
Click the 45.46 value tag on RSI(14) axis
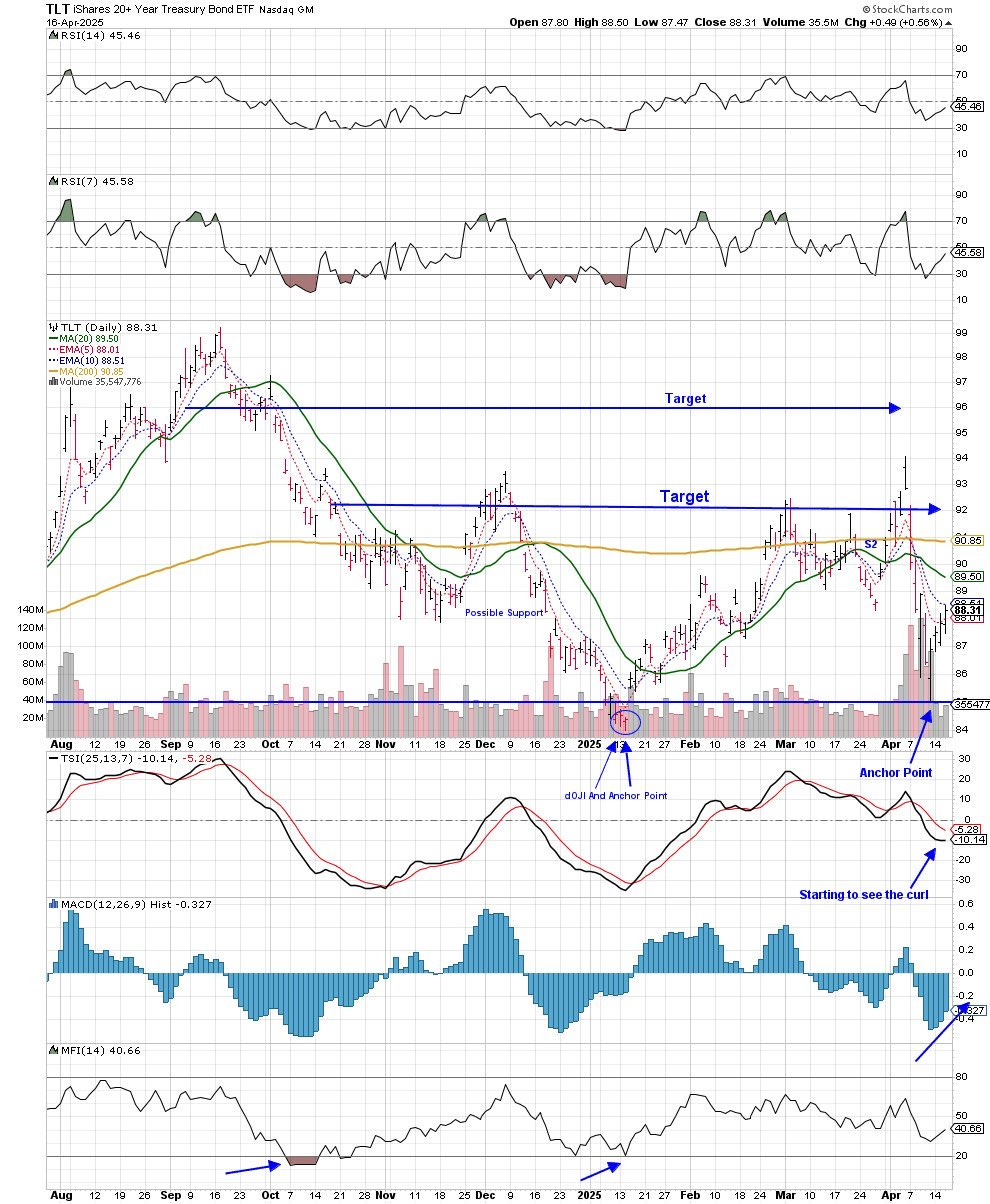point(968,105)
